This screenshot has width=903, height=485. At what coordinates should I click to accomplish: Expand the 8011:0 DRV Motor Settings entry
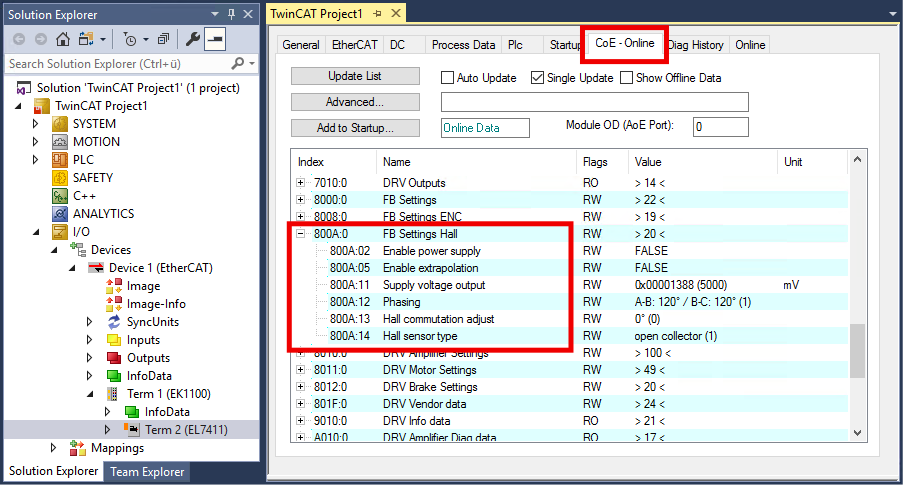click(x=301, y=370)
